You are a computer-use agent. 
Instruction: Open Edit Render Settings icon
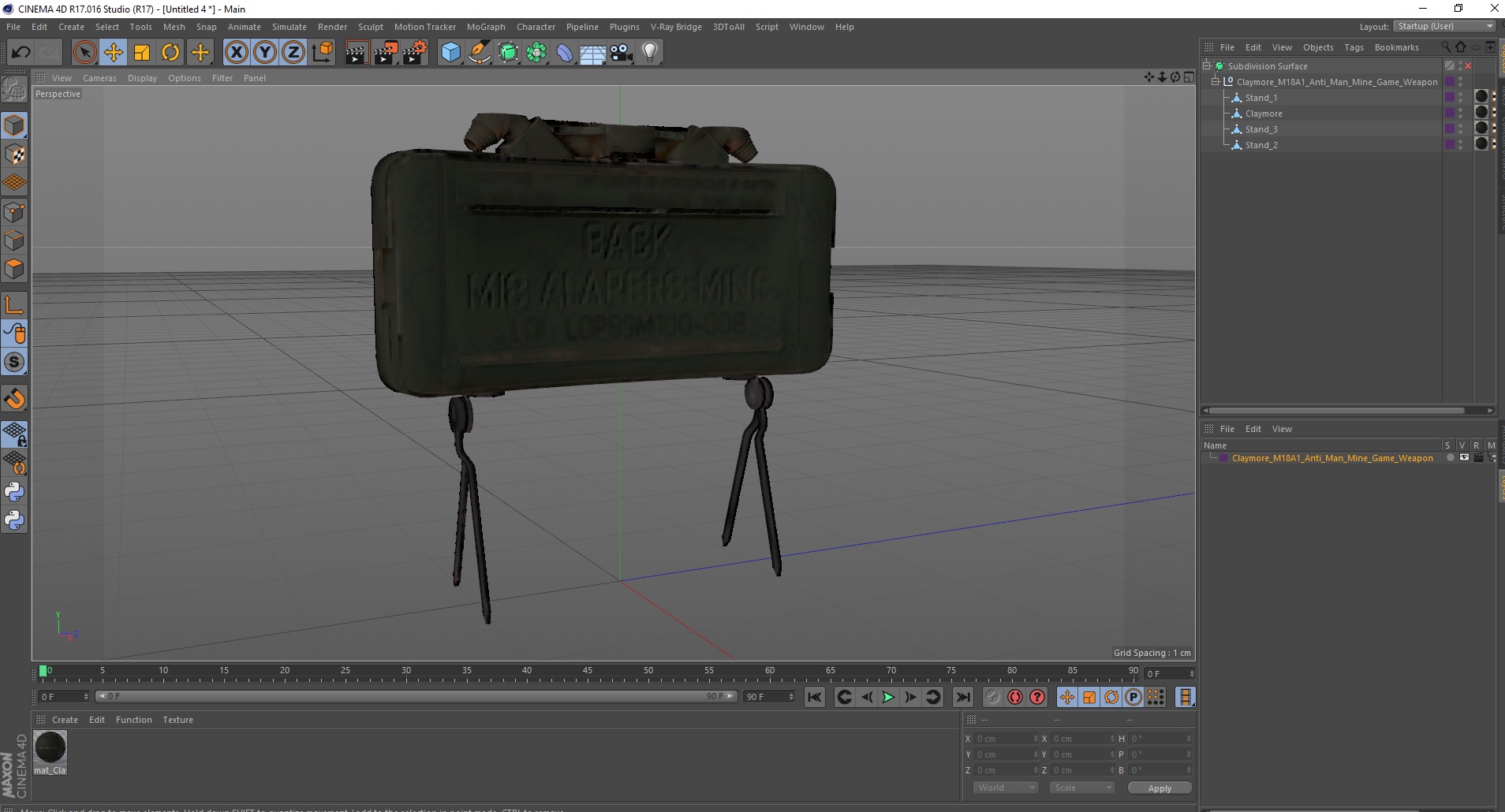415,53
